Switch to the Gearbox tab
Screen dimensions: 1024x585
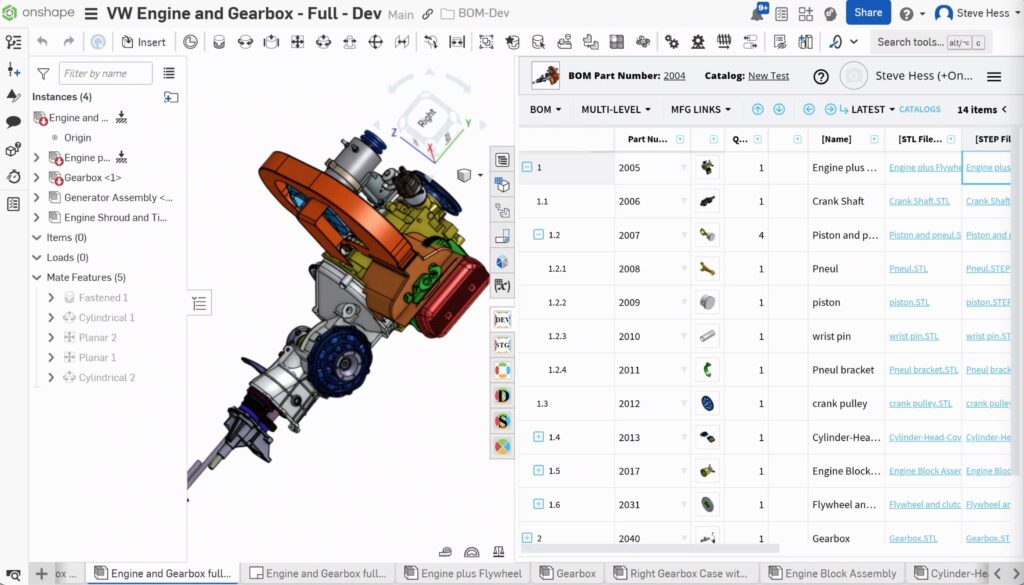[567, 573]
